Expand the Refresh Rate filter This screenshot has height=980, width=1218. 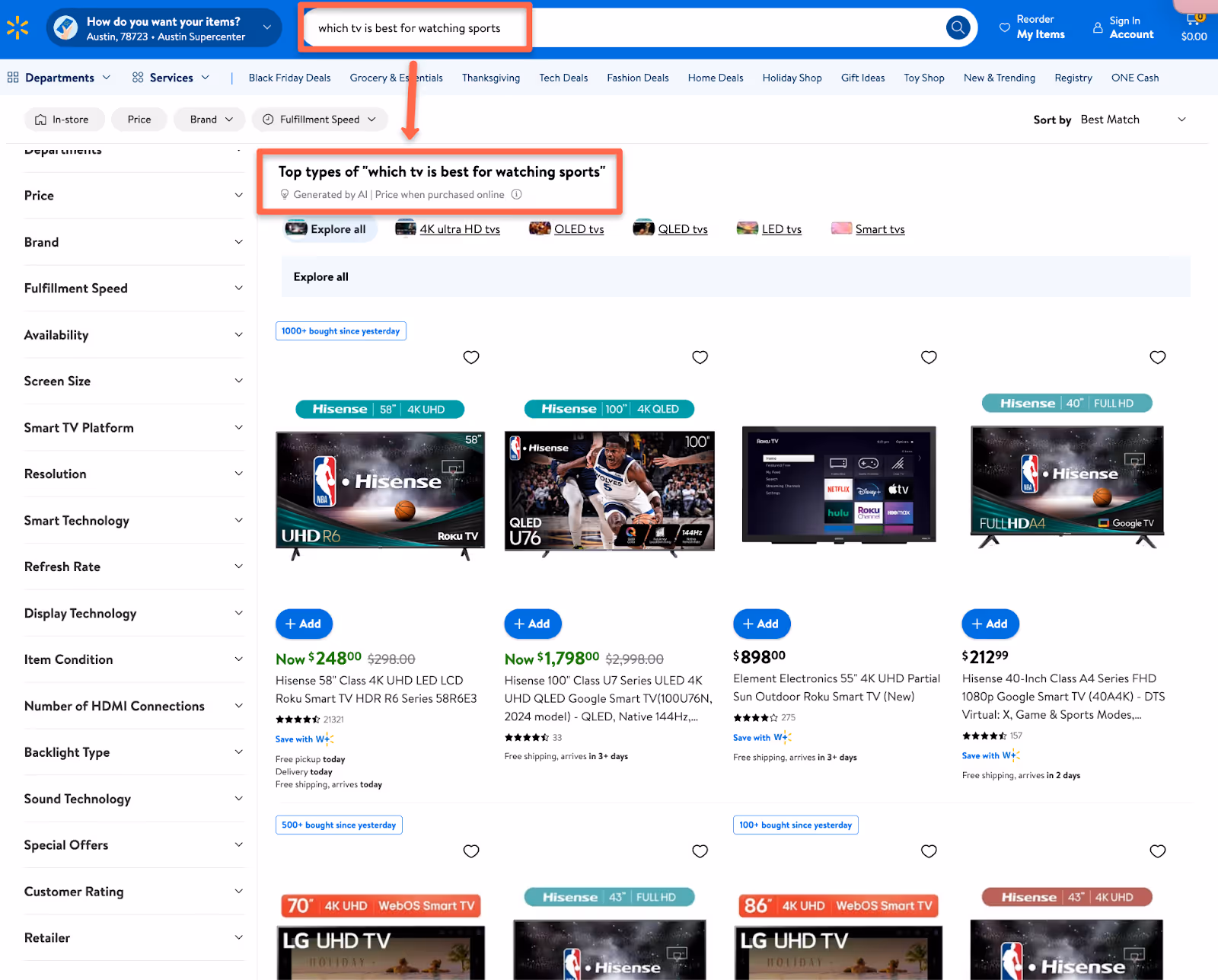134,567
